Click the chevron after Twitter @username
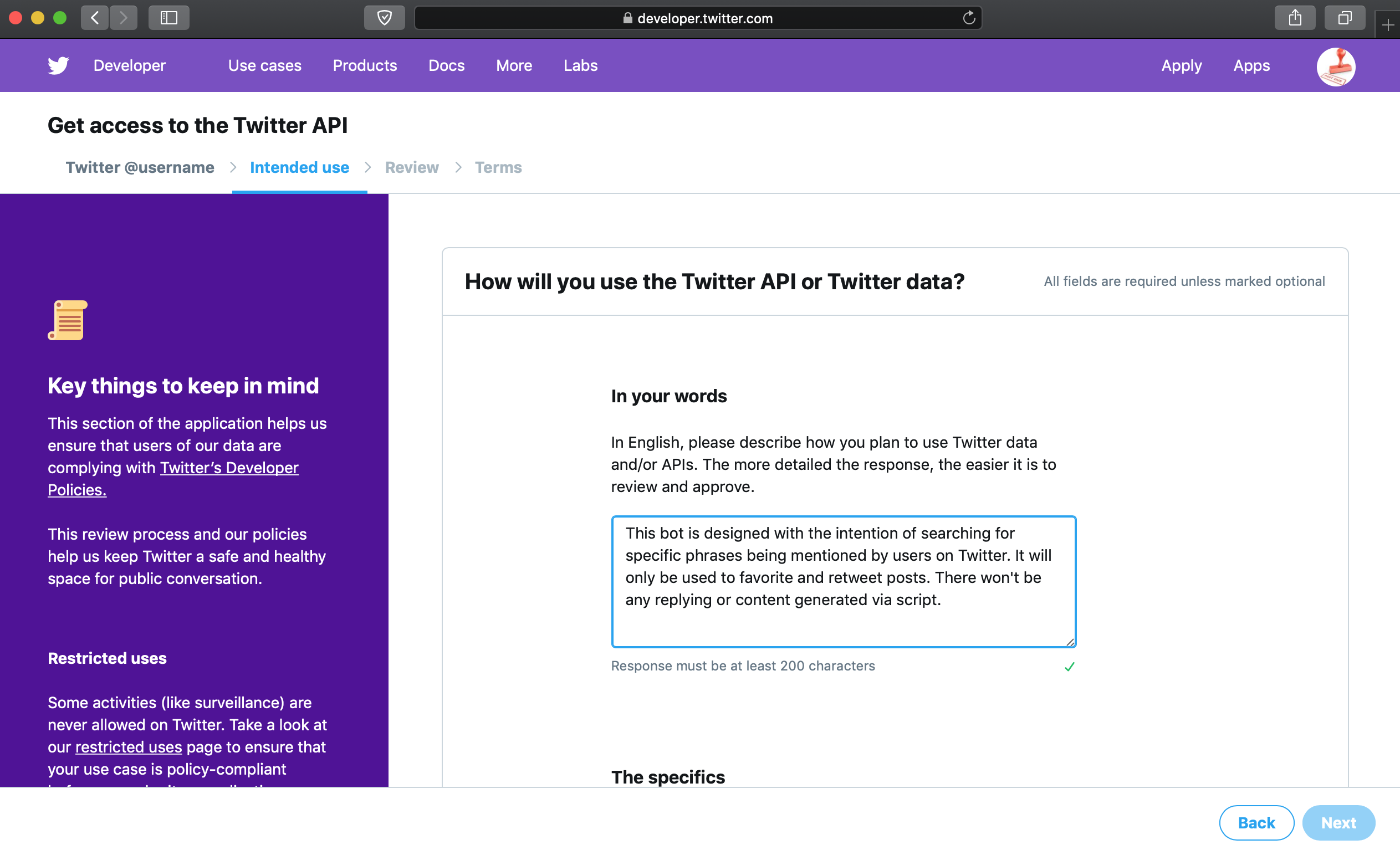 pyautogui.click(x=232, y=167)
